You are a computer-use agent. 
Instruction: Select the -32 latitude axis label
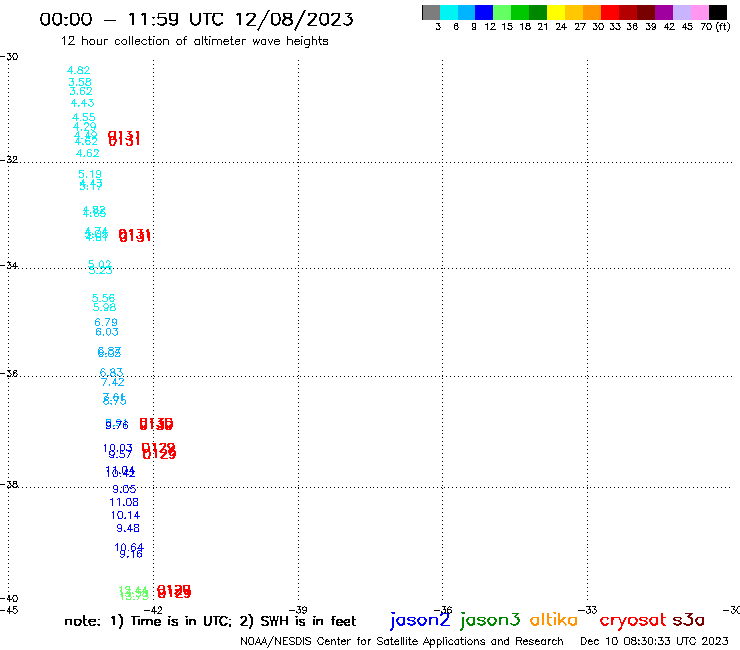click(9, 160)
